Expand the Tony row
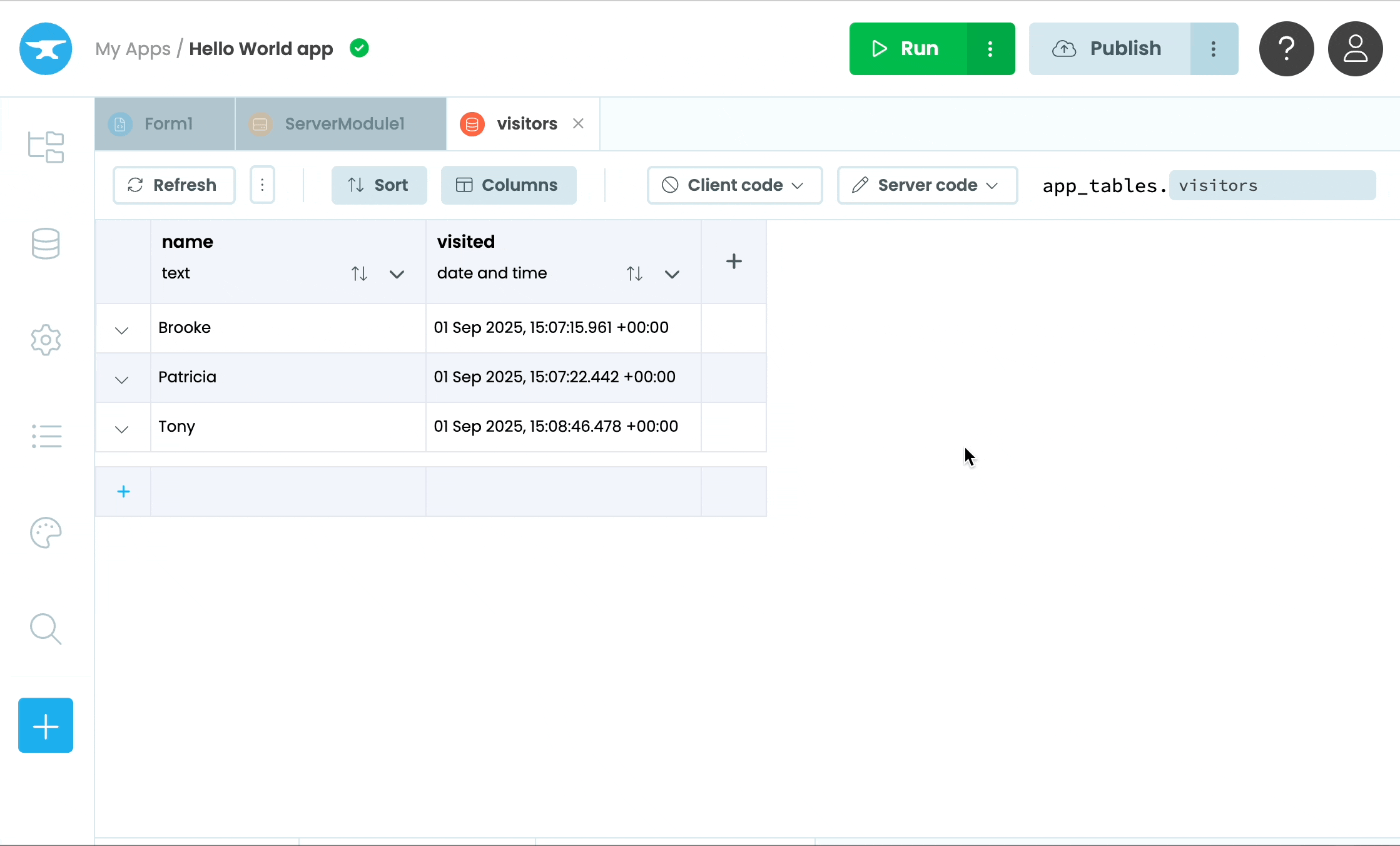 coord(122,429)
